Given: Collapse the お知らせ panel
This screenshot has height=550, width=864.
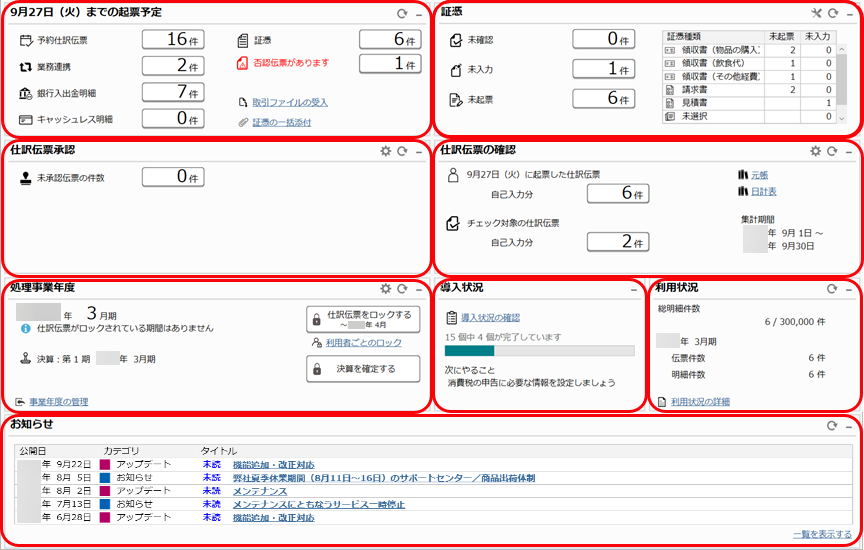Looking at the screenshot, I should point(849,427).
